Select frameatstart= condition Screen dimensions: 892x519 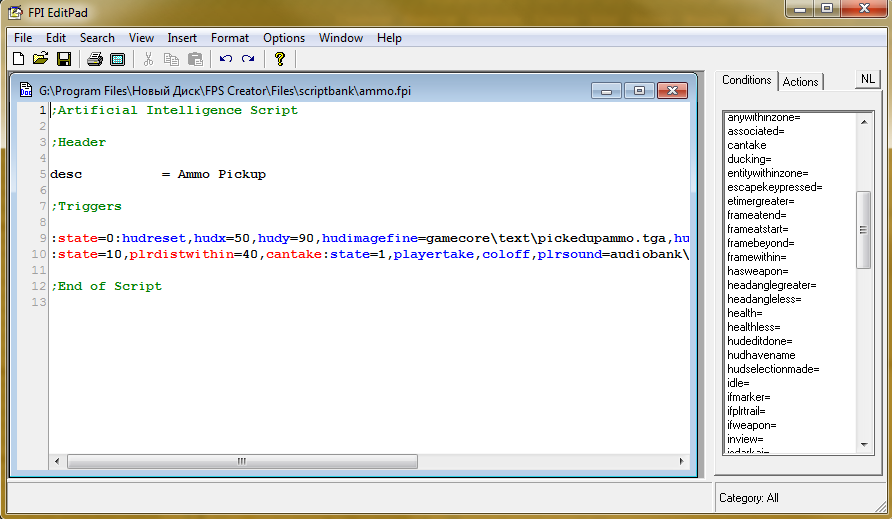tap(758, 229)
